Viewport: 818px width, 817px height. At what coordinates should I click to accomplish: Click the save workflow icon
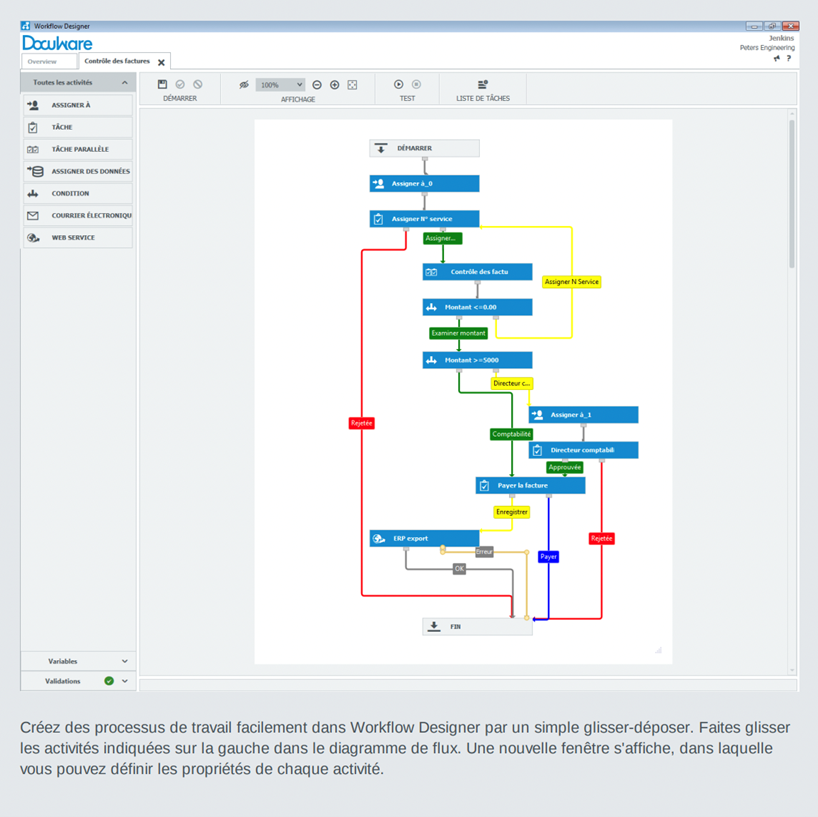click(163, 85)
